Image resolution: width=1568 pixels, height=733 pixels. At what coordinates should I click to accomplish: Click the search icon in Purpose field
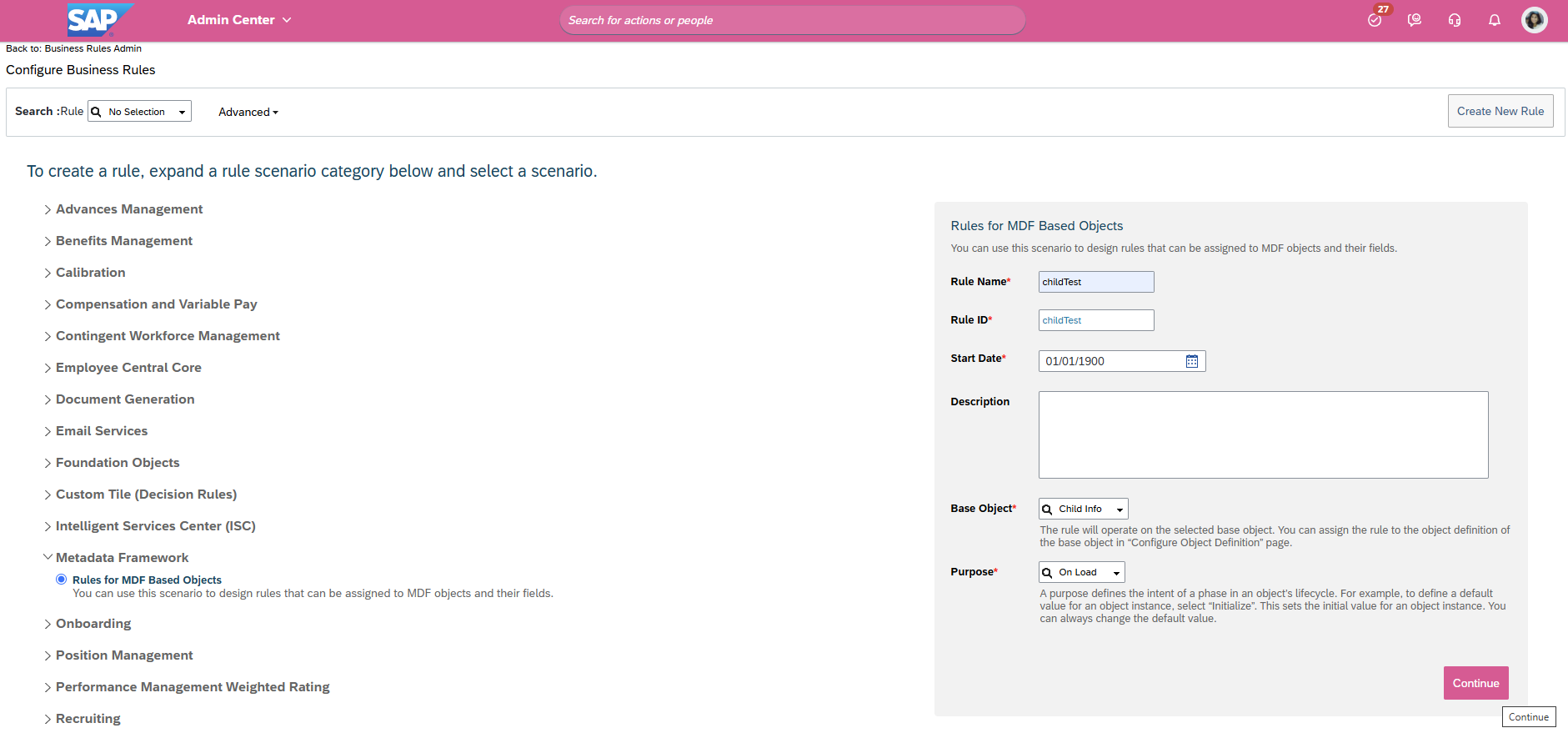tap(1047, 573)
